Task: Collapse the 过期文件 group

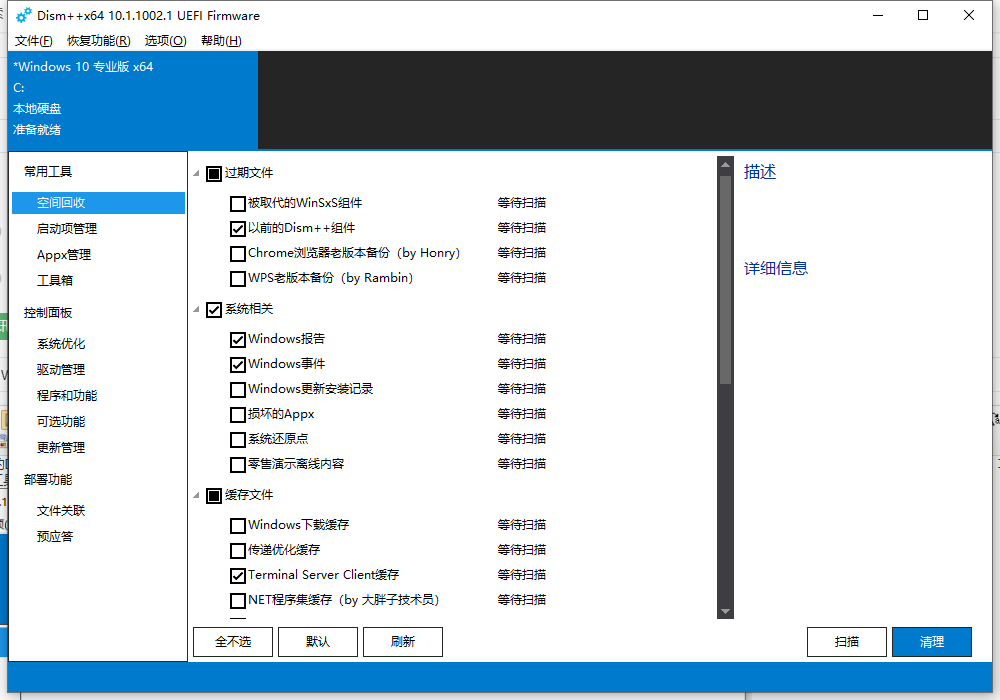Action: (196, 173)
